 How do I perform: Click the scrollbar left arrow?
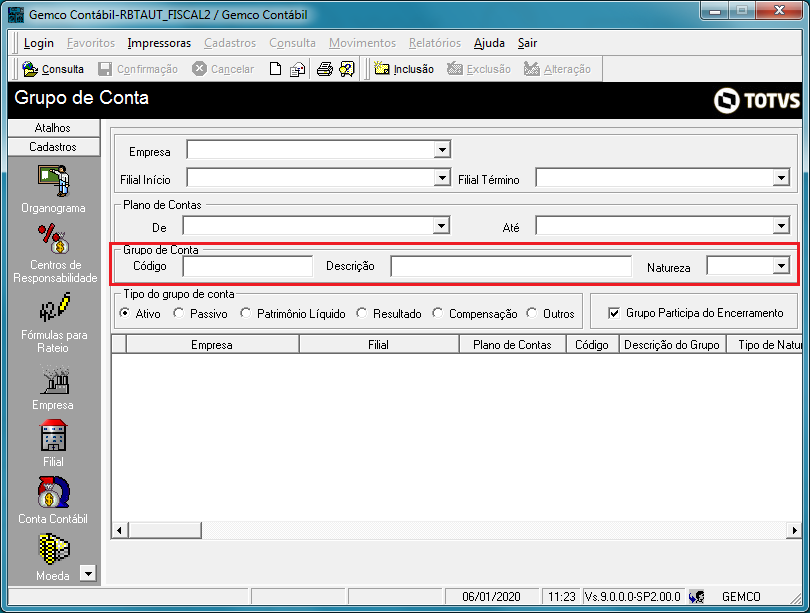click(119, 530)
